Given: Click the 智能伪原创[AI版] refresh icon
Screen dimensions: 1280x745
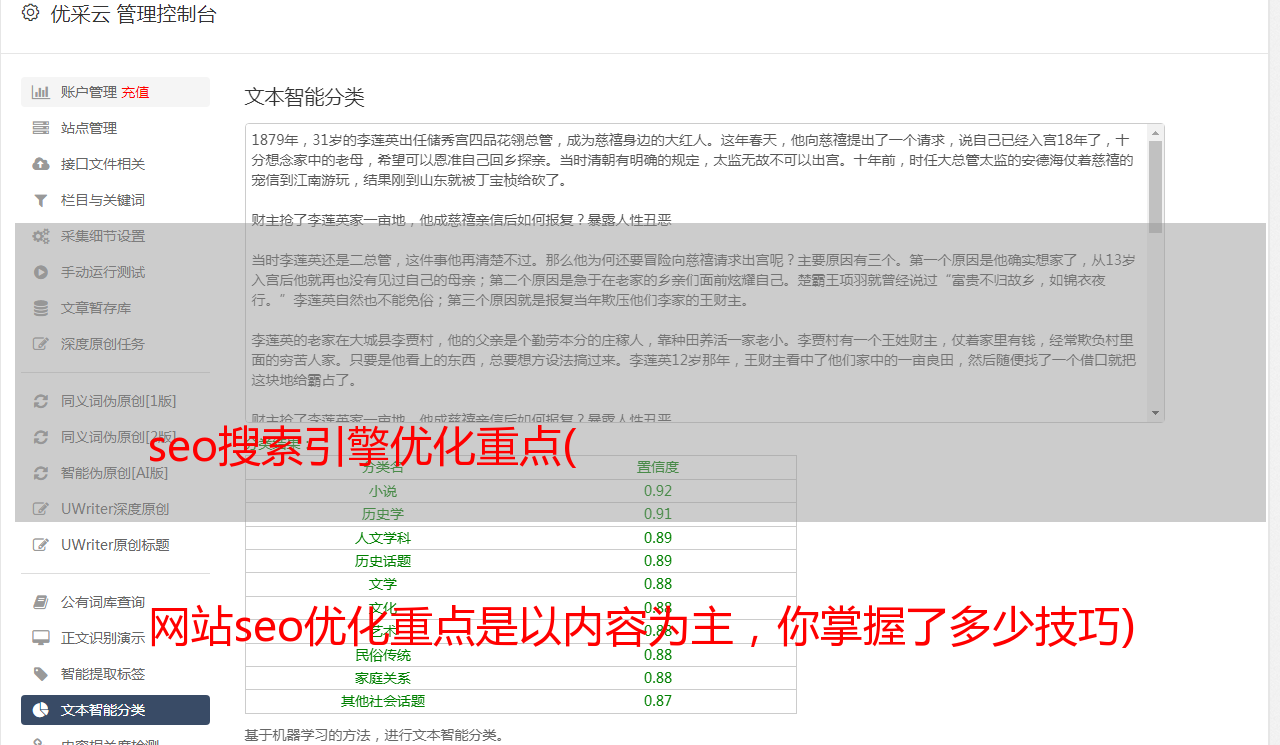Looking at the screenshot, I should (x=41, y=473).
